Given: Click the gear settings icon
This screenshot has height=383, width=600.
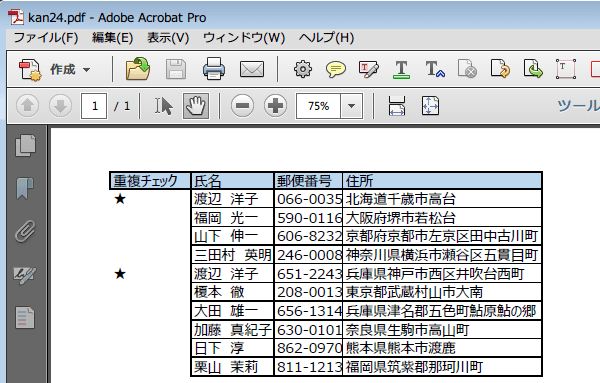Looking at the screenshot, I should pos(303,69).
